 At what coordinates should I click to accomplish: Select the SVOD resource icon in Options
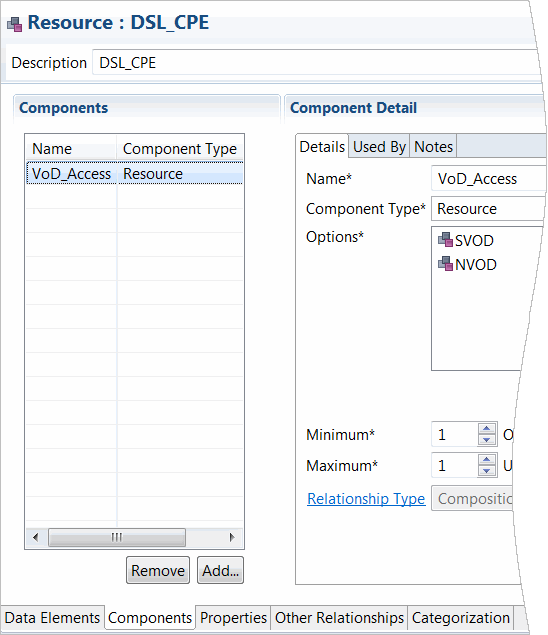click(445, 239)
